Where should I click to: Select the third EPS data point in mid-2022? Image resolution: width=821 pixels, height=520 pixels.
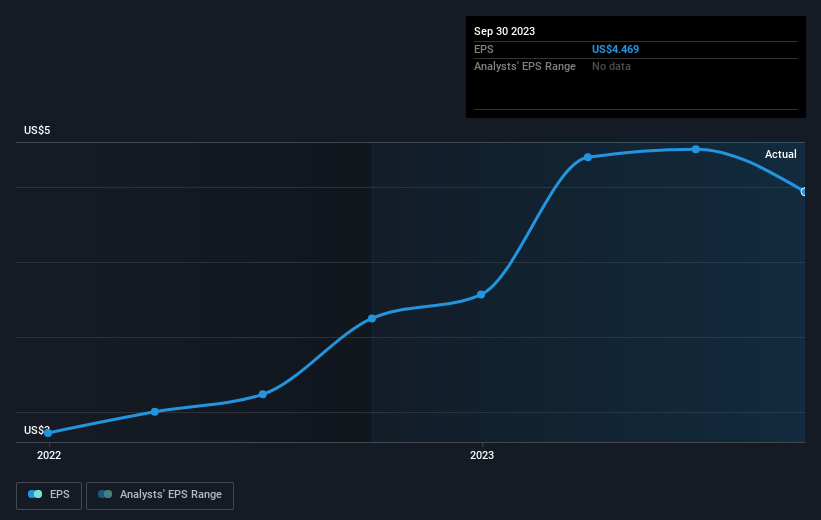(x=263, y=394)
